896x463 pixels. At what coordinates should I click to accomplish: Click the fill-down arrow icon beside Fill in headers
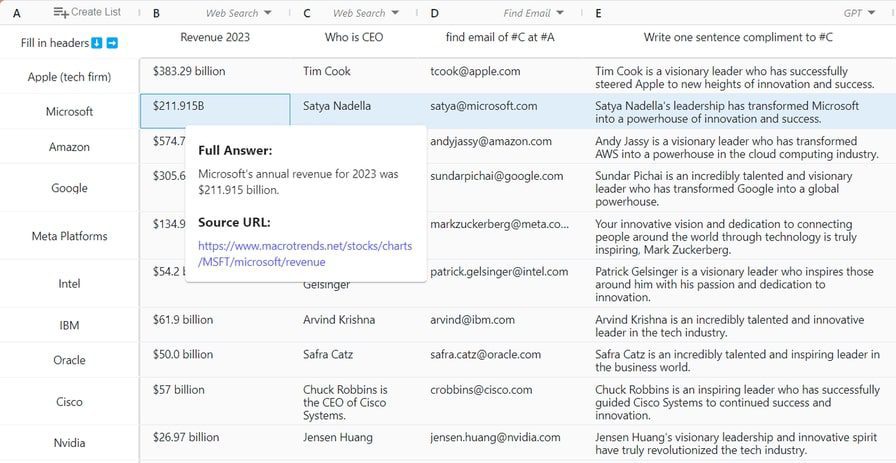tap(97, 43)
